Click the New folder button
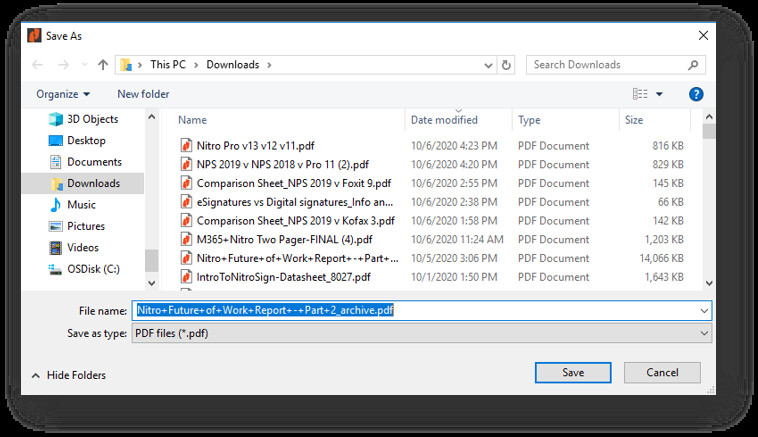The width and height of the screenshot is (758, 437). (x=143, y=94)
